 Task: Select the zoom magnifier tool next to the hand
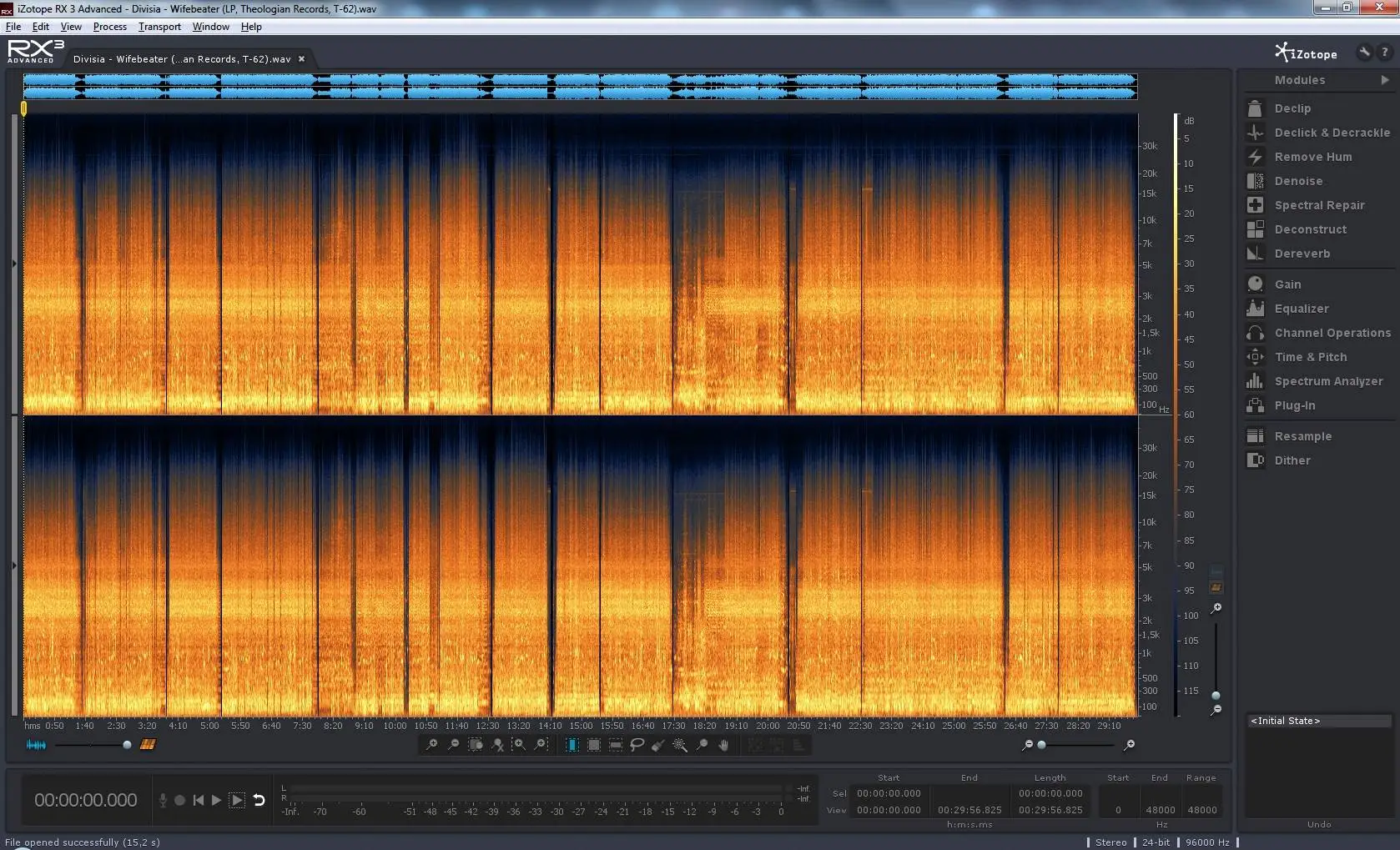(702, 745)
